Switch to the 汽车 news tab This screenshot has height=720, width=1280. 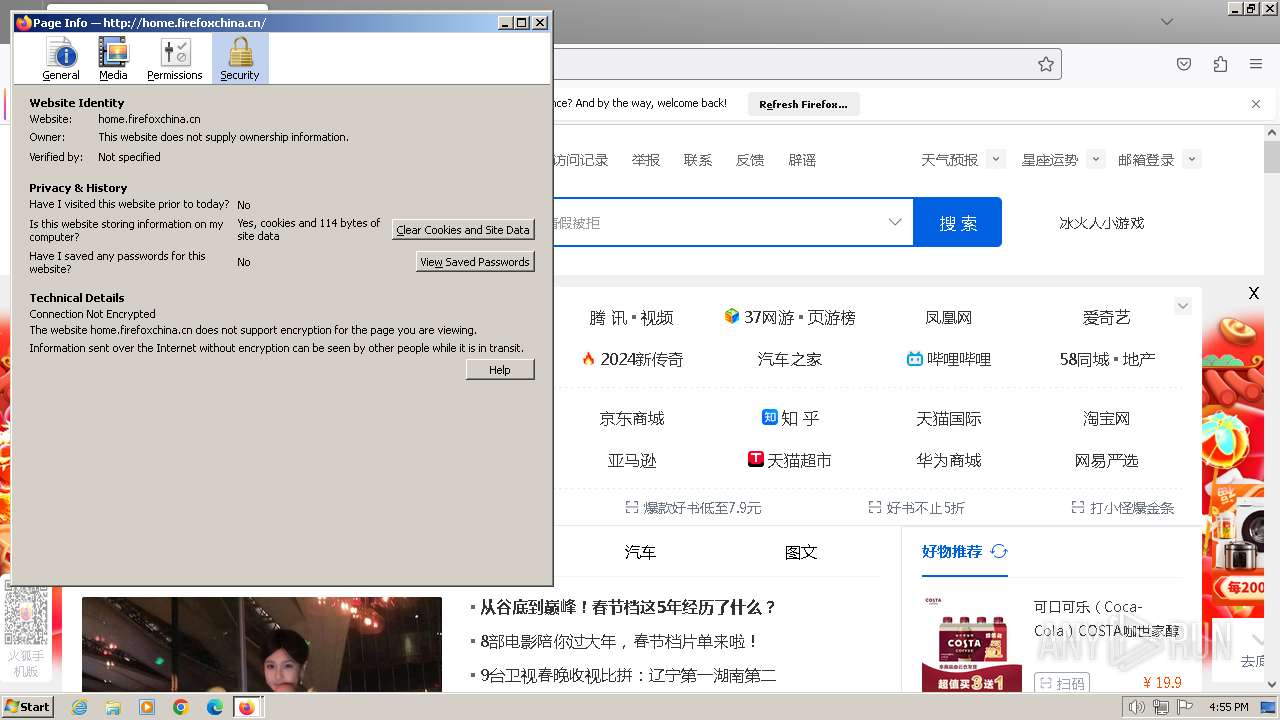640,552
